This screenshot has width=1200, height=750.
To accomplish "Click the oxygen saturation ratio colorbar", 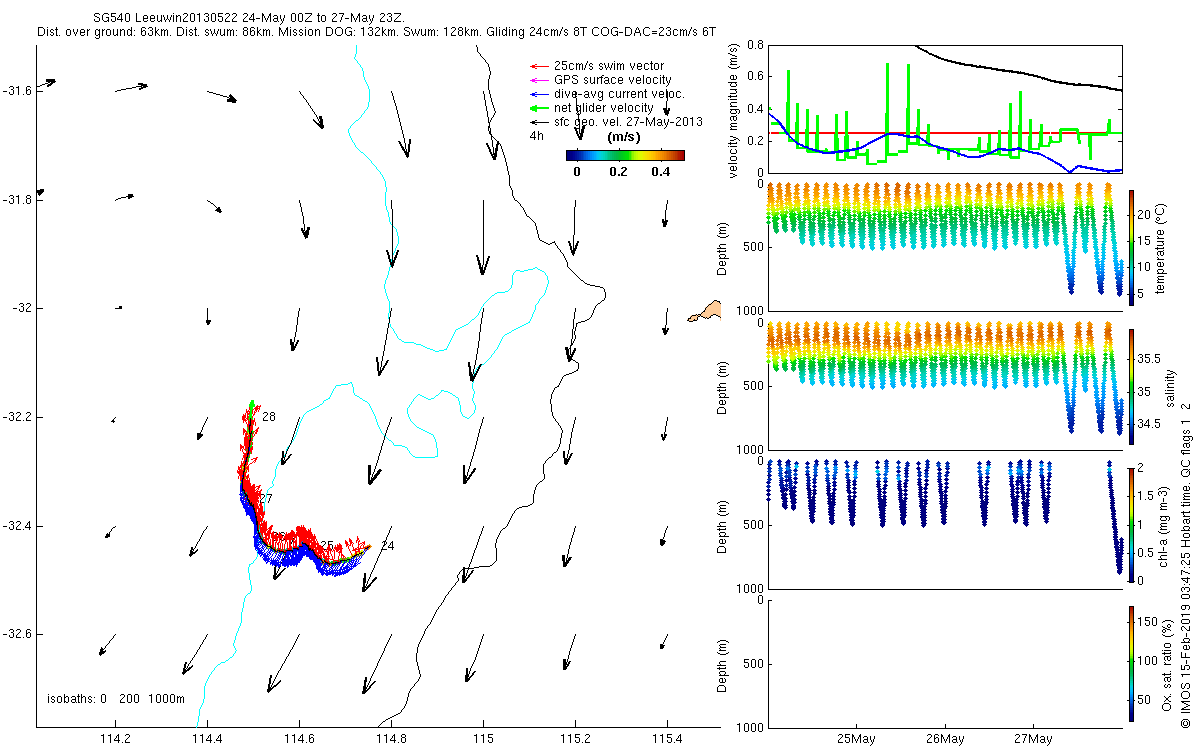I will click(x=1131, y=663).
